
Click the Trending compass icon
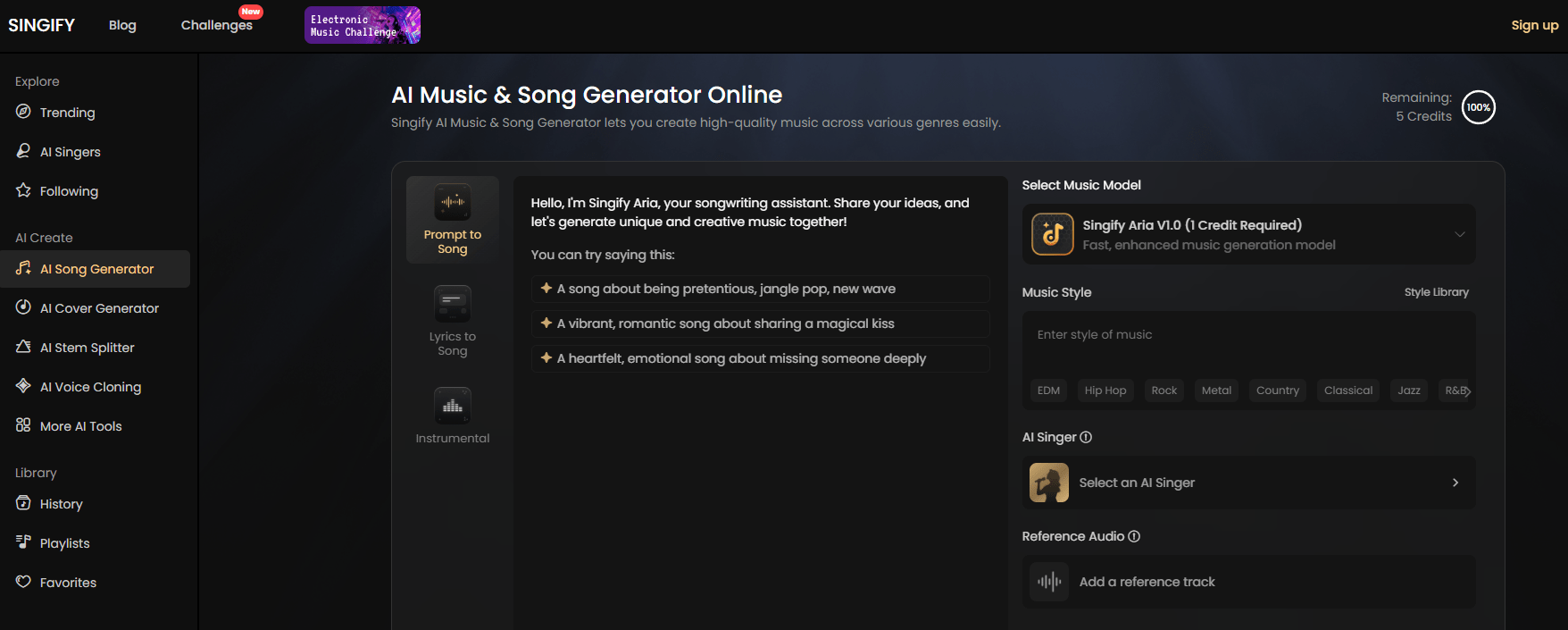23,112
